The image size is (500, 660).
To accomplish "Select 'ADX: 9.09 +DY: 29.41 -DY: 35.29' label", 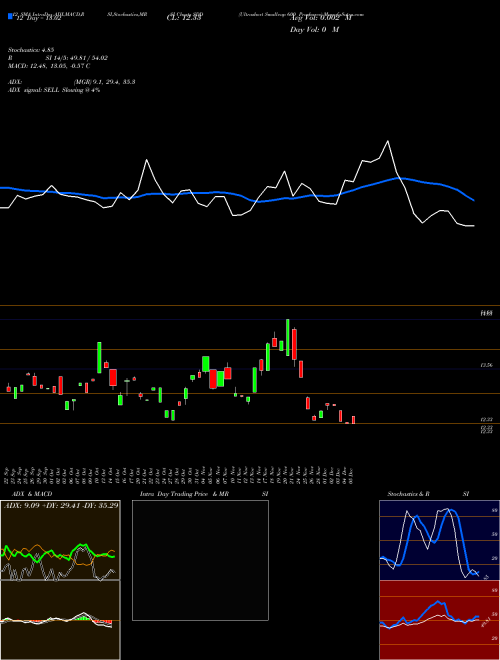I will (61, 505).
